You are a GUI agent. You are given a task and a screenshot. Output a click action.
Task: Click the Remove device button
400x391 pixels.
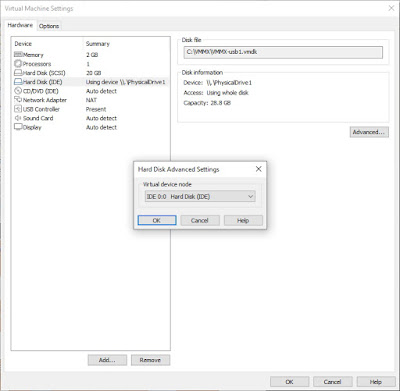point(150,360)
